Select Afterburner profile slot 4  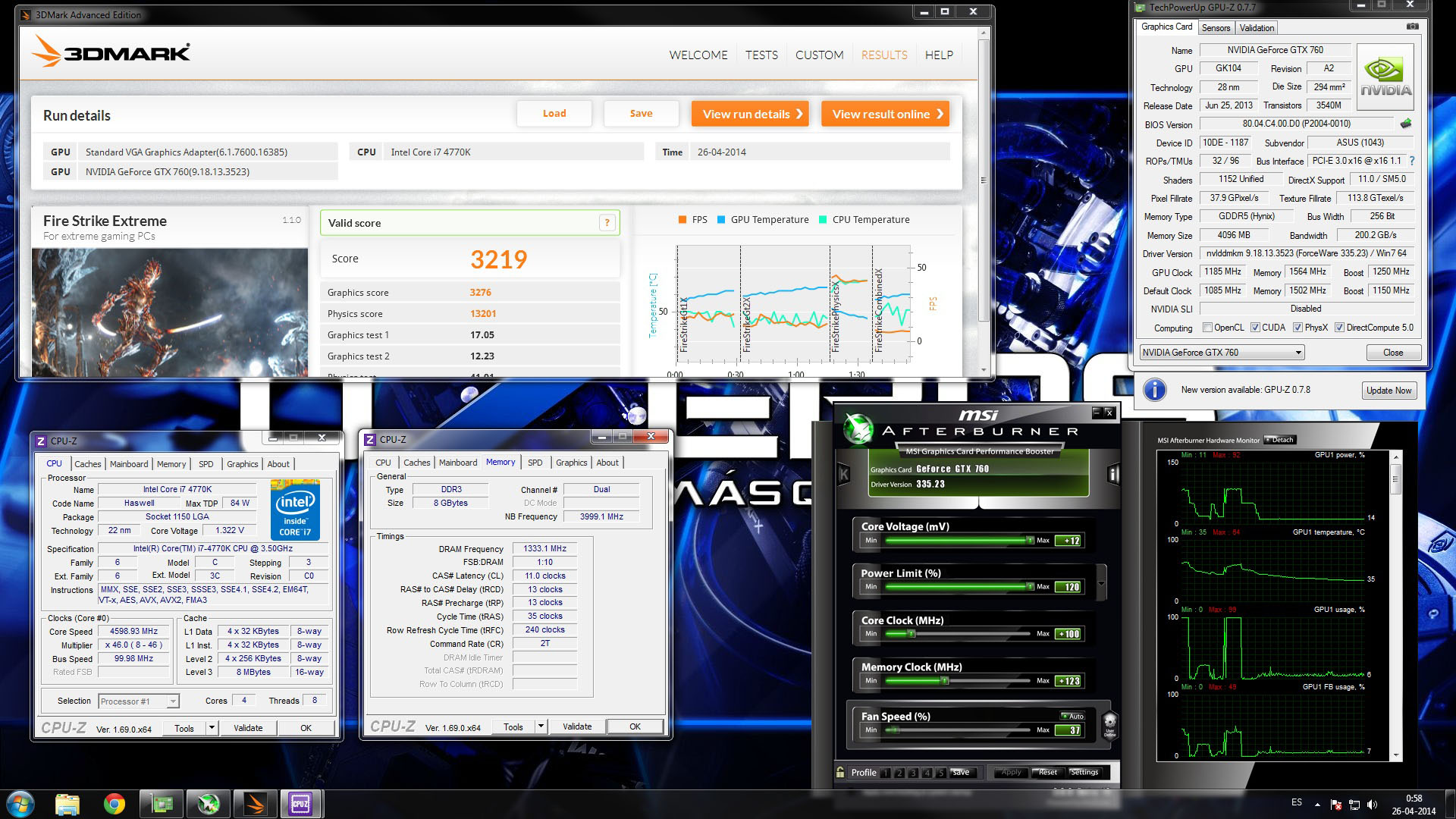point(927,773)
